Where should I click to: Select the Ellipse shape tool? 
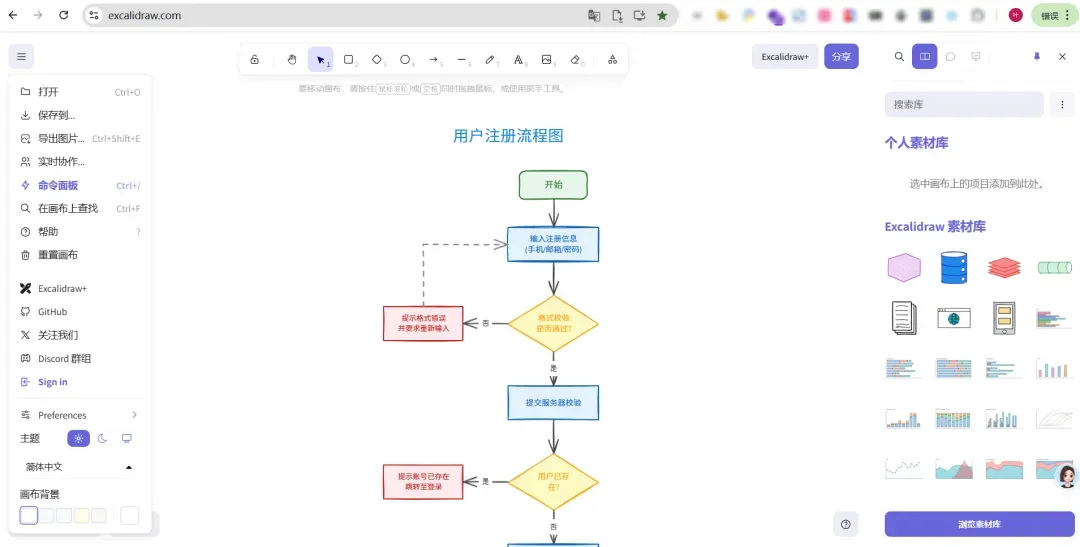coord(405,60)
